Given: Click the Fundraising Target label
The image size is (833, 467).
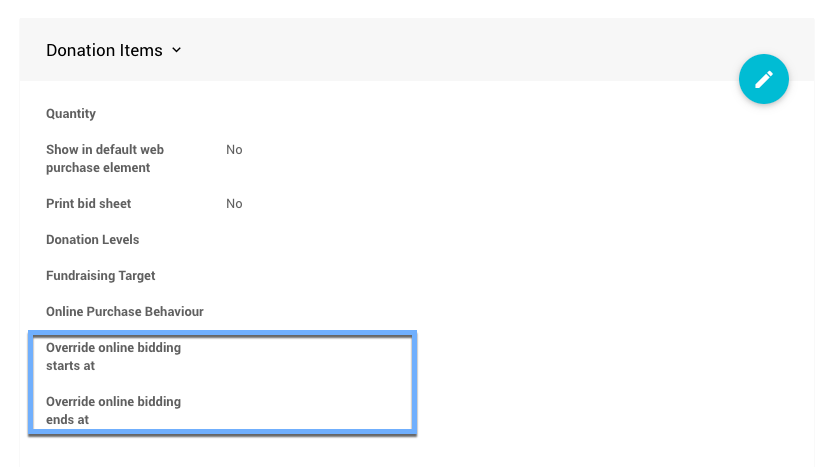Looking at the screenshot, I should [x=101, y=276].
